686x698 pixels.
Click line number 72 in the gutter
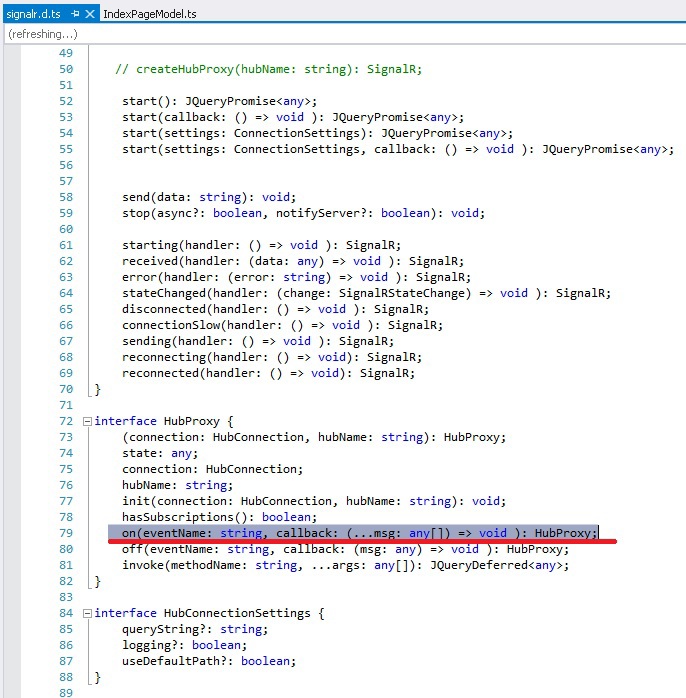coord(66,421)
